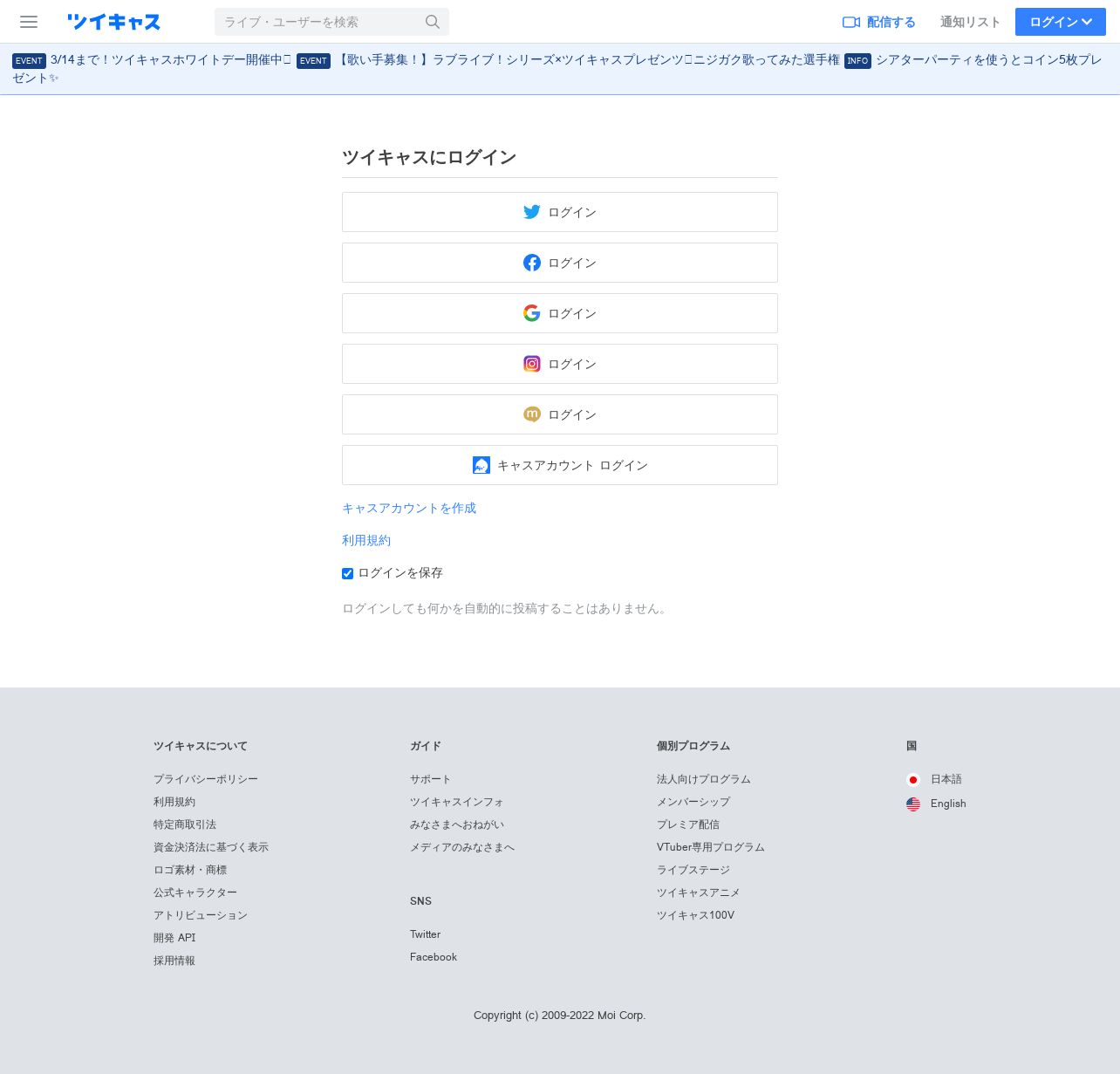Screen dimensions: 1120x1074
Task: Open サポート footer link
Action: [431, 779]
